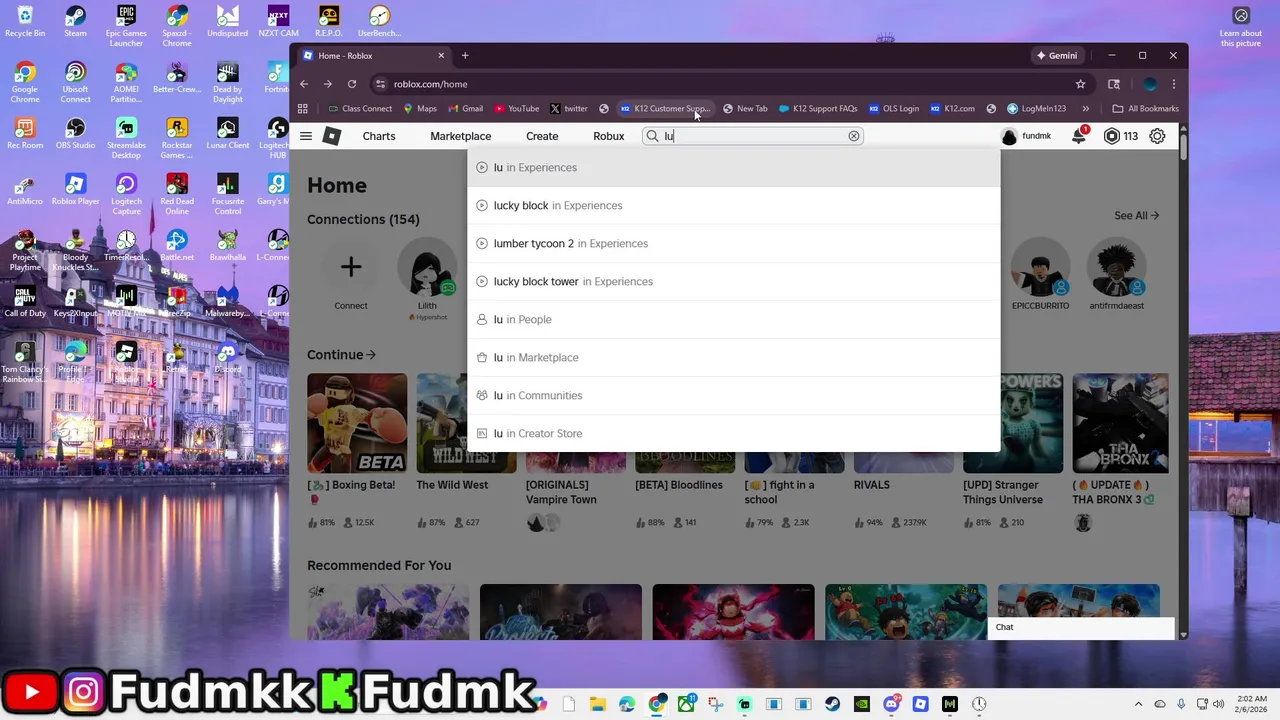Open the Chrome apps grid in bookmarks bar
This screenshot has width=1280, height=720.
(303, 108)
